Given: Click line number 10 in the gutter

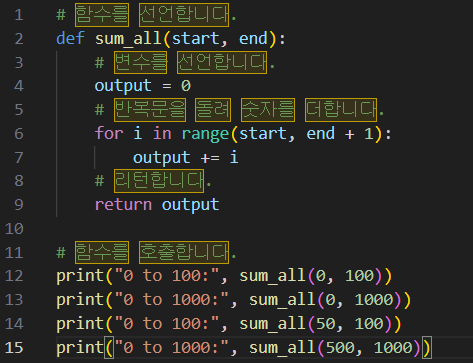Looking at the screenshot, I should click(x=14, y=229).
